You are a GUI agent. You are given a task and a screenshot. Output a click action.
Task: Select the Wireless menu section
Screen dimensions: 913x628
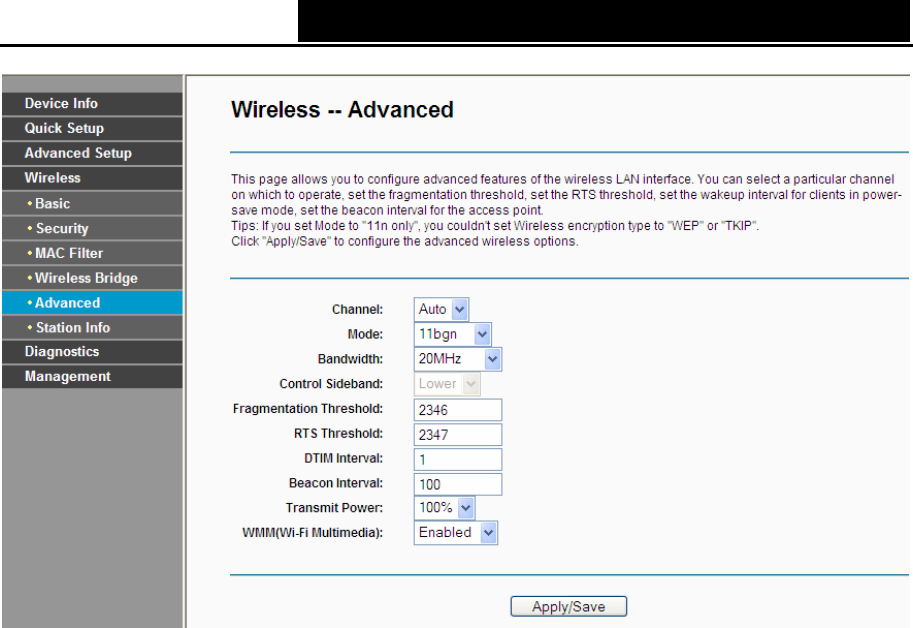point(92,178)
